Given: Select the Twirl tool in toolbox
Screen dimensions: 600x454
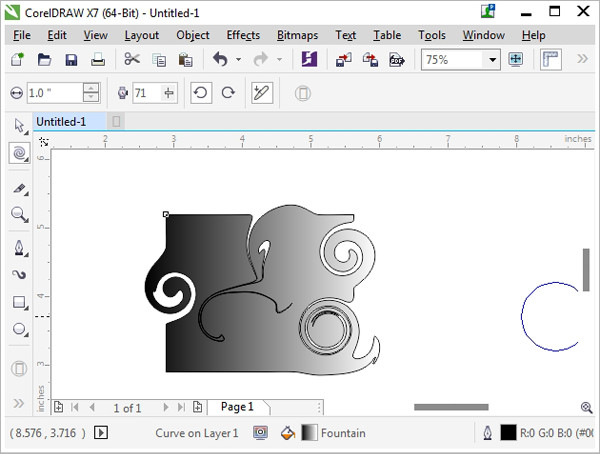Looking at the screenshot, I should click(x=19, y=154).
